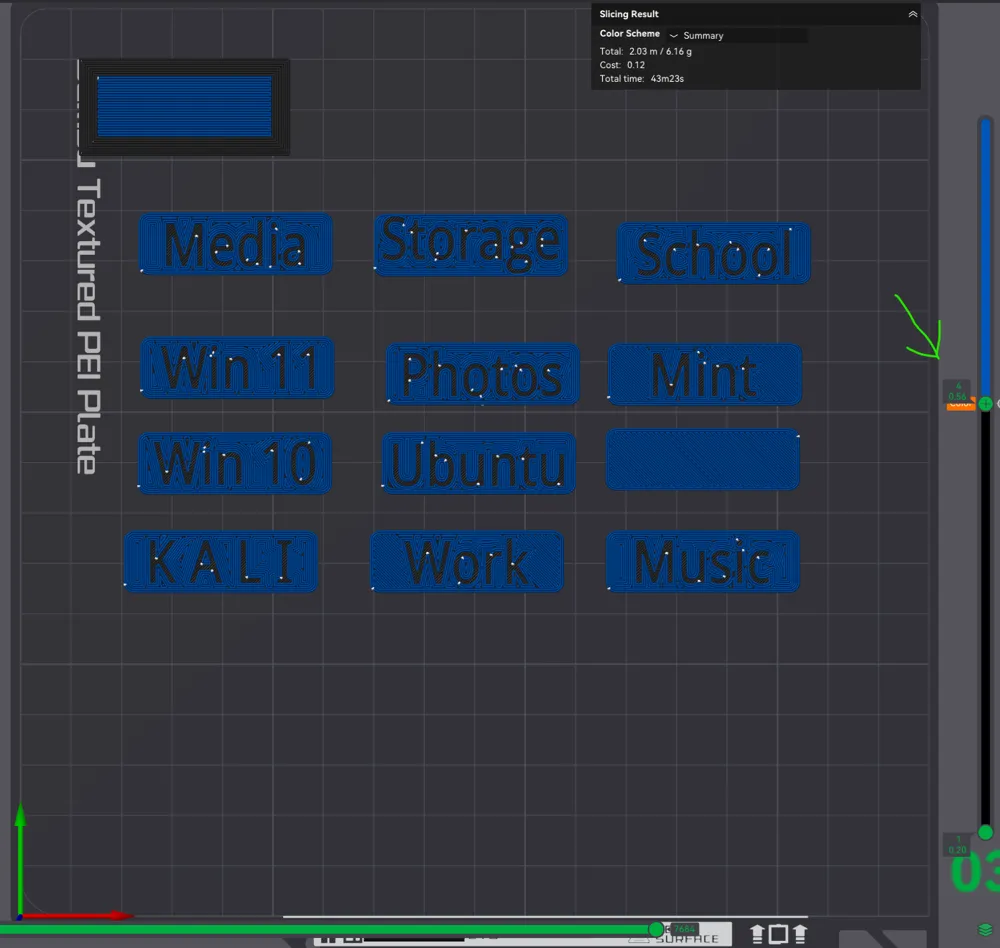This screenshot has width=1000, height=948.
Task: Select the School label object
Action: pos(714,253)
